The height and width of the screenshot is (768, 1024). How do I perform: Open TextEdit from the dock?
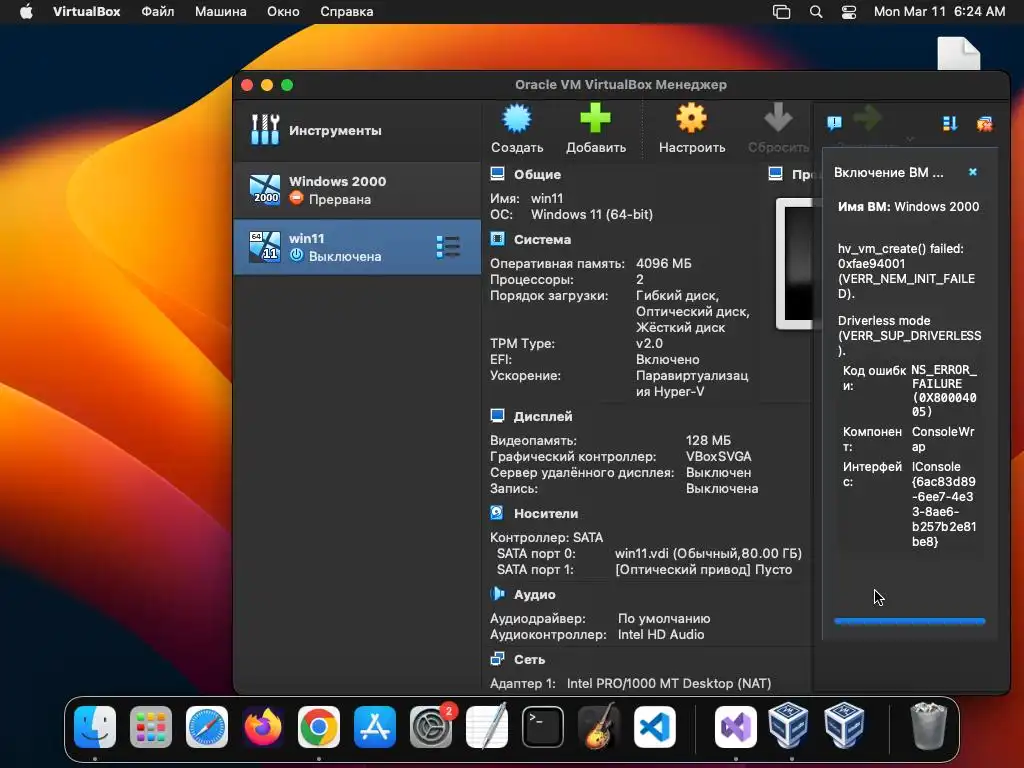(487, 727)
